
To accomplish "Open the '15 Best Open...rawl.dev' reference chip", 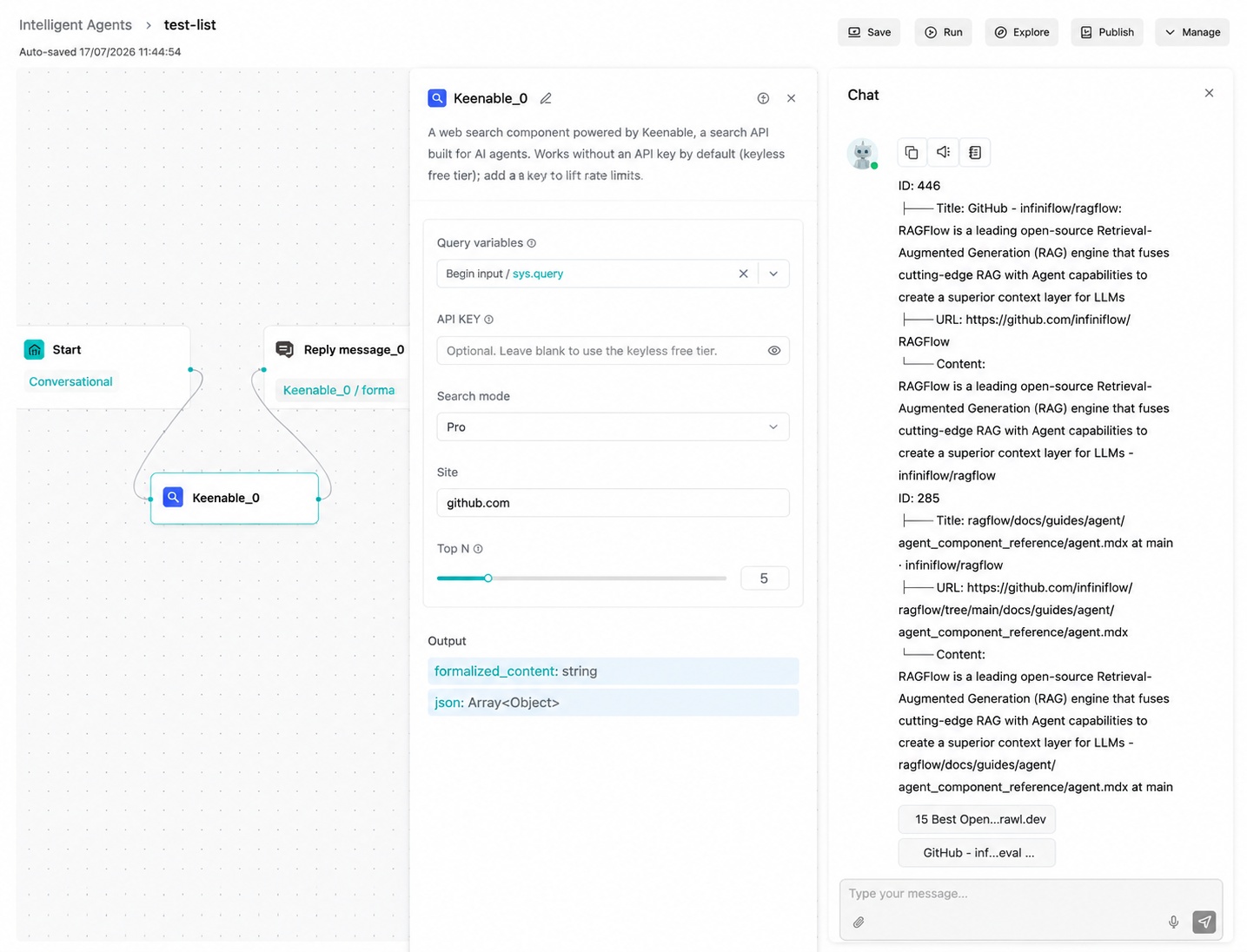I will tap(977, 819).
